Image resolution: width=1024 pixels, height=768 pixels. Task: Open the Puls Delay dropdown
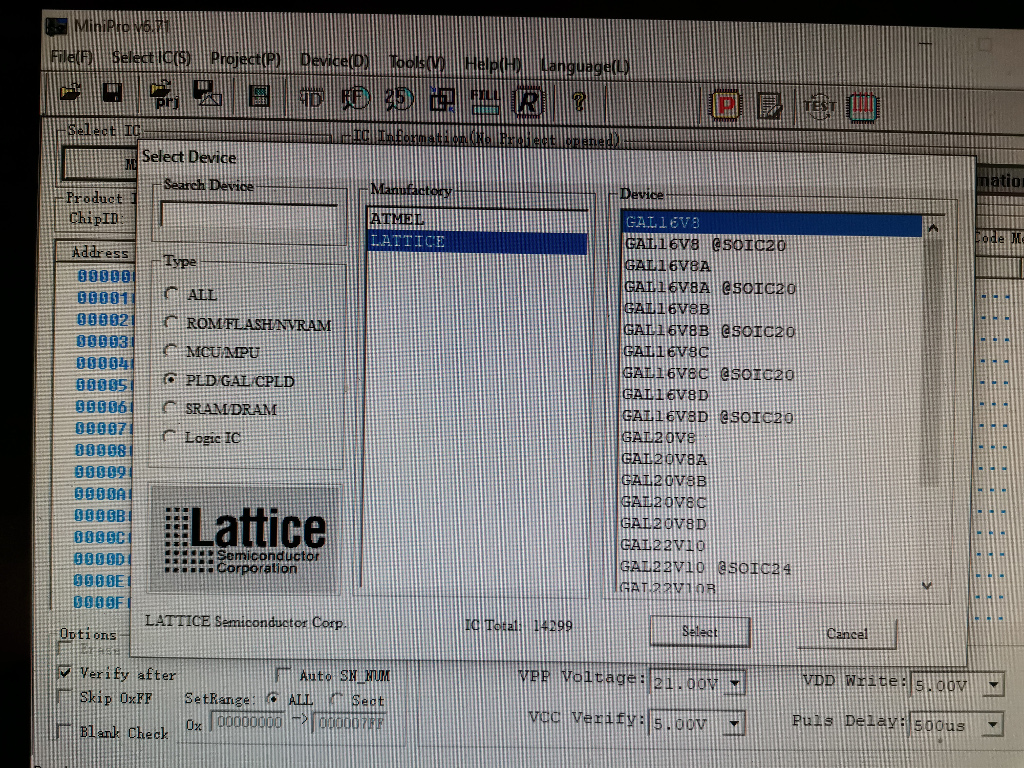coord(992,725)
